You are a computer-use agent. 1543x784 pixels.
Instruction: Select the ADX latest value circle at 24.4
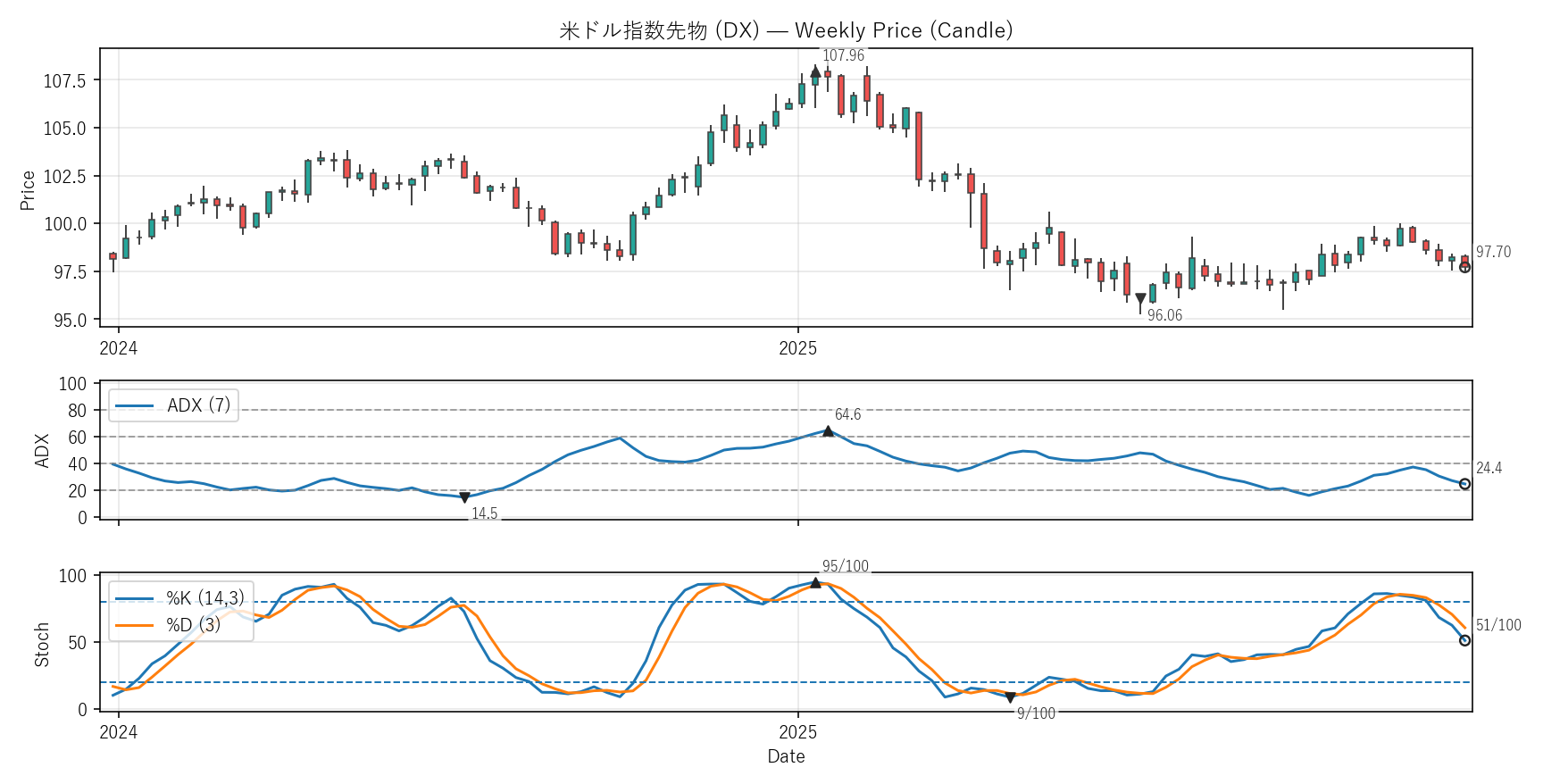coord(1464,484)
